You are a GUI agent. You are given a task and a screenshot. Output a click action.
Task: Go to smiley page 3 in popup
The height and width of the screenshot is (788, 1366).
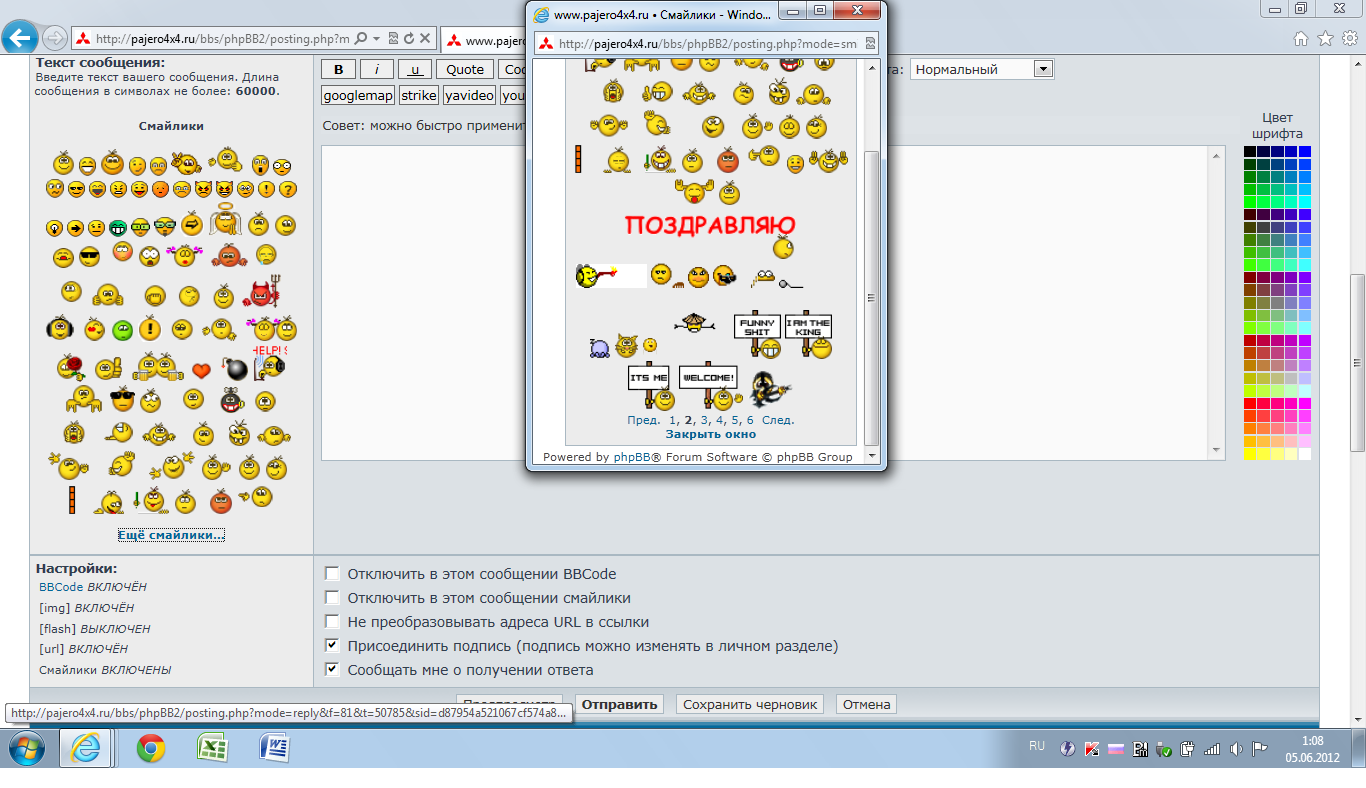coord(704,420)
